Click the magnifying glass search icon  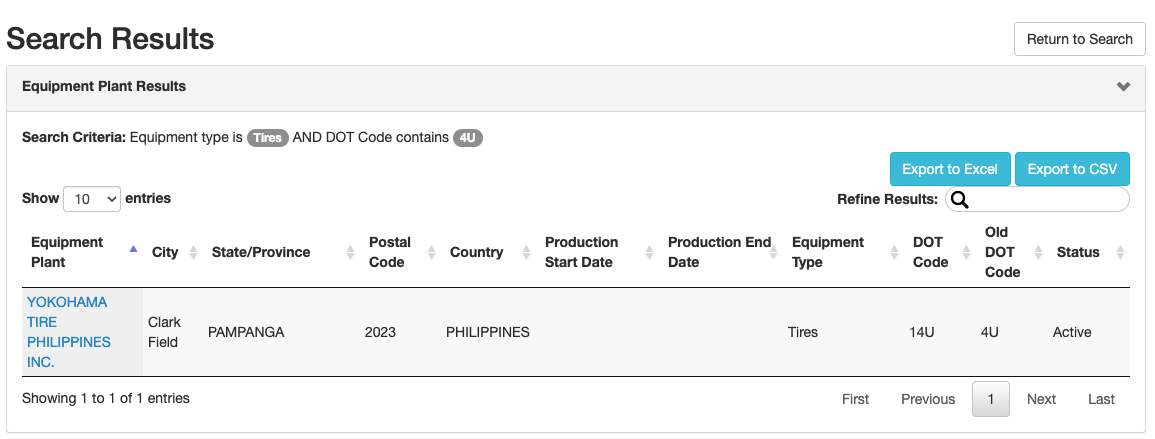pos(960,200)
